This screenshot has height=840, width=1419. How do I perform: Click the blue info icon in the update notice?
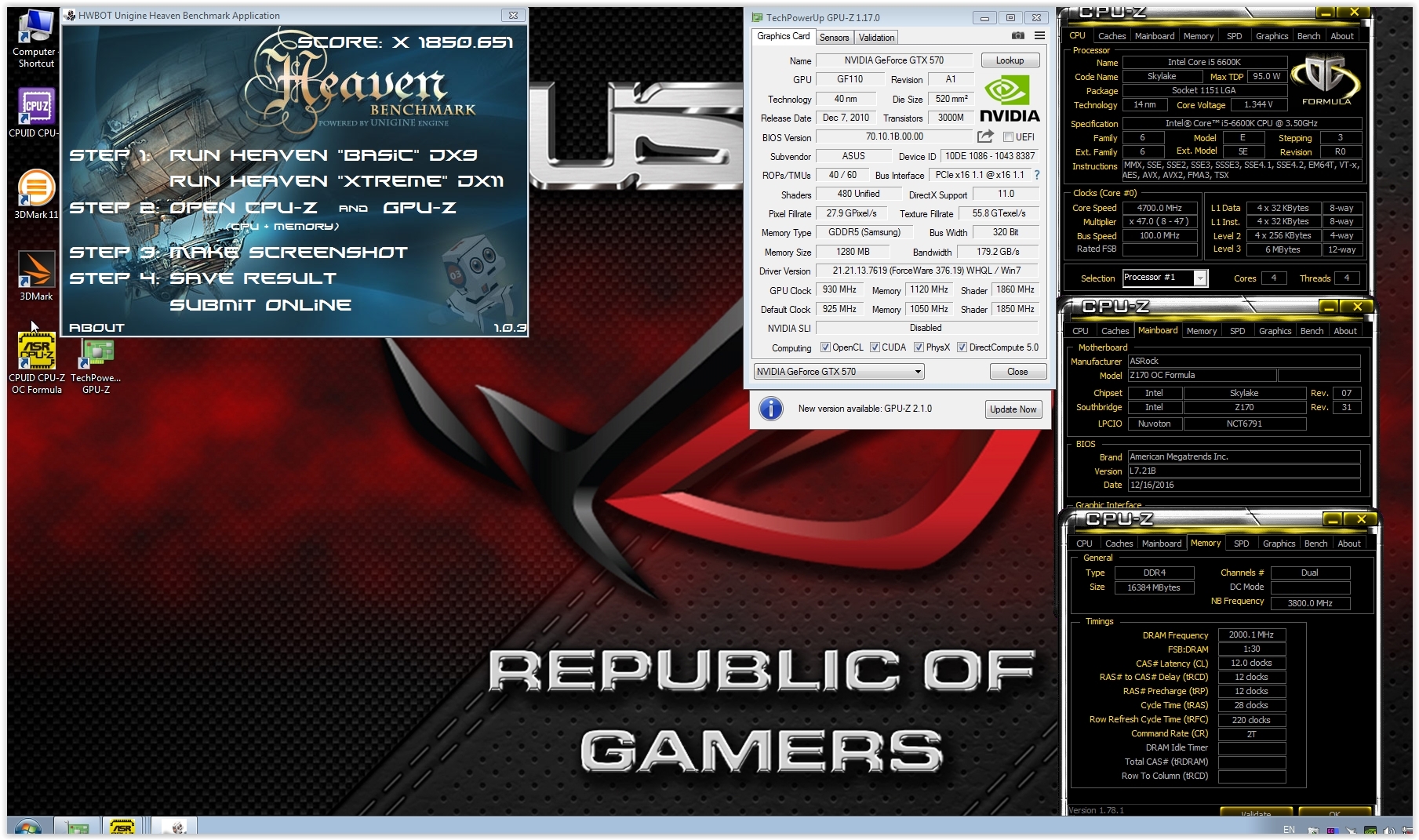click(771, 409)
